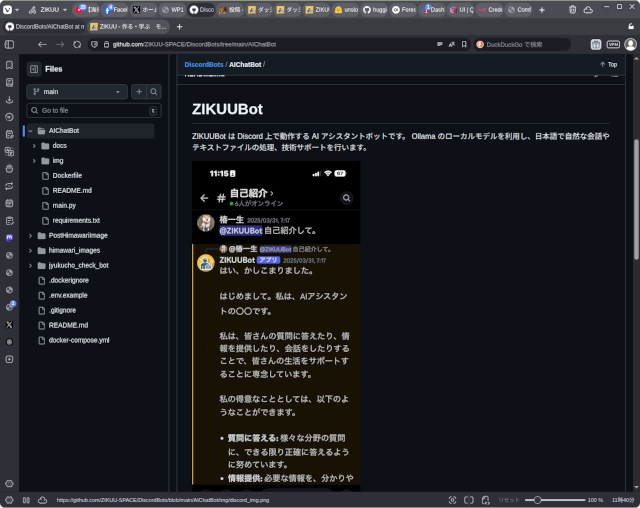Image resolution: width=640 pixels, height=508 pixels.
Task: Bookmark this page from address bar
Action: coord(464,44)
